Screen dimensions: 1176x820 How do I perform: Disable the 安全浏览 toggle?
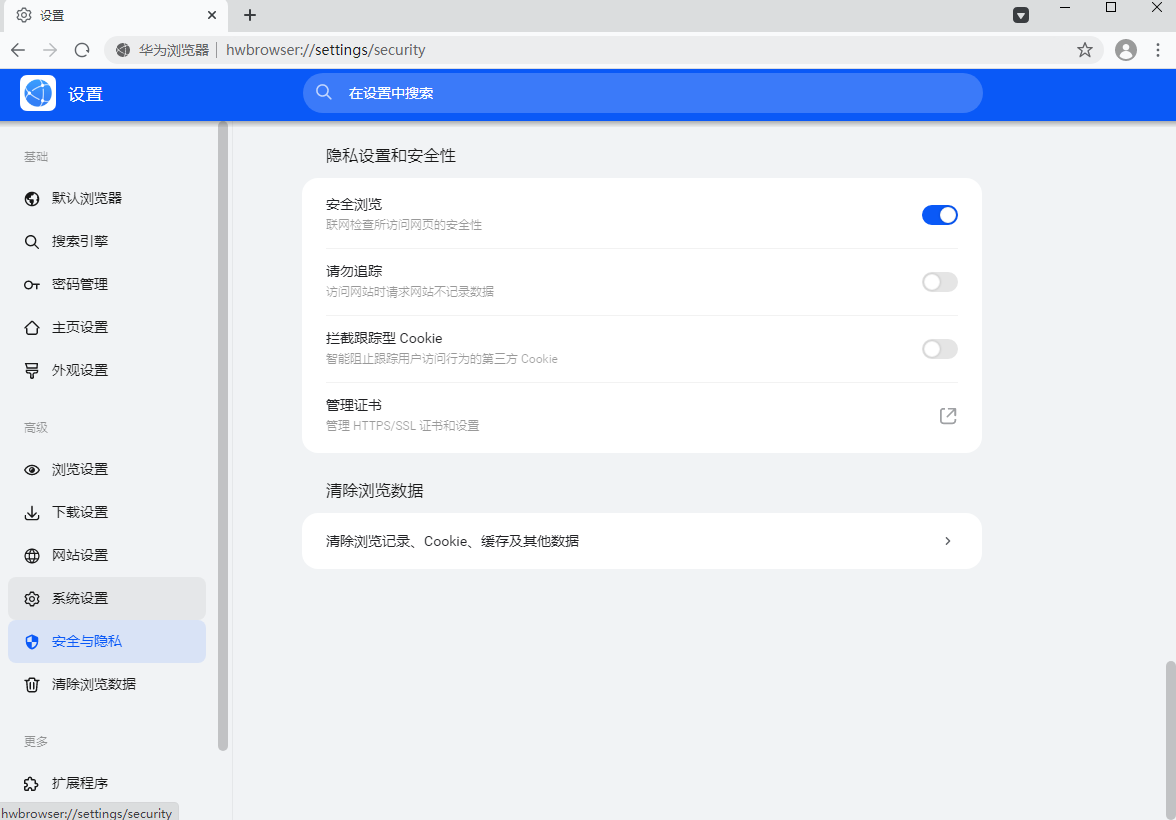(x=939, y=214)
